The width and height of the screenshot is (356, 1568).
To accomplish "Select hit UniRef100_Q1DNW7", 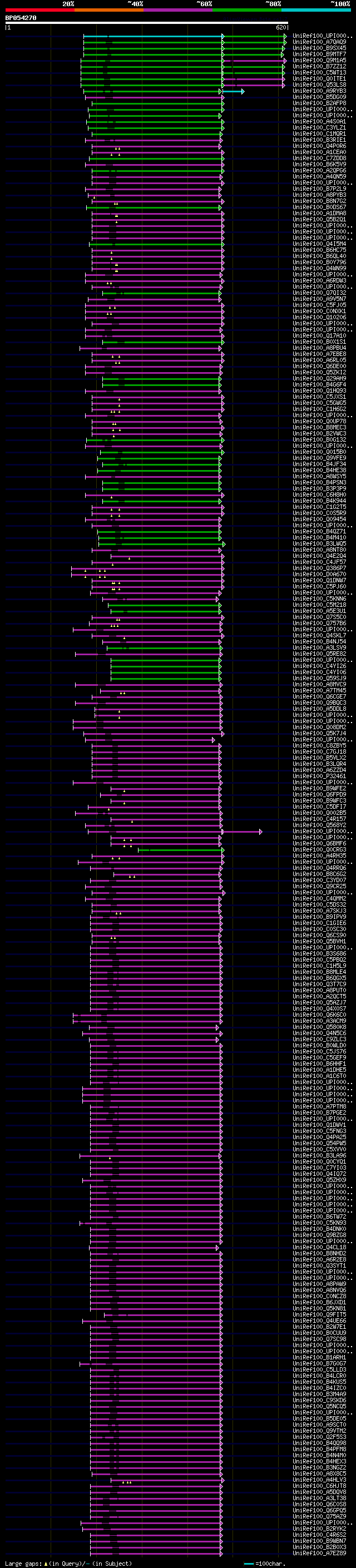I will (319, 580).
